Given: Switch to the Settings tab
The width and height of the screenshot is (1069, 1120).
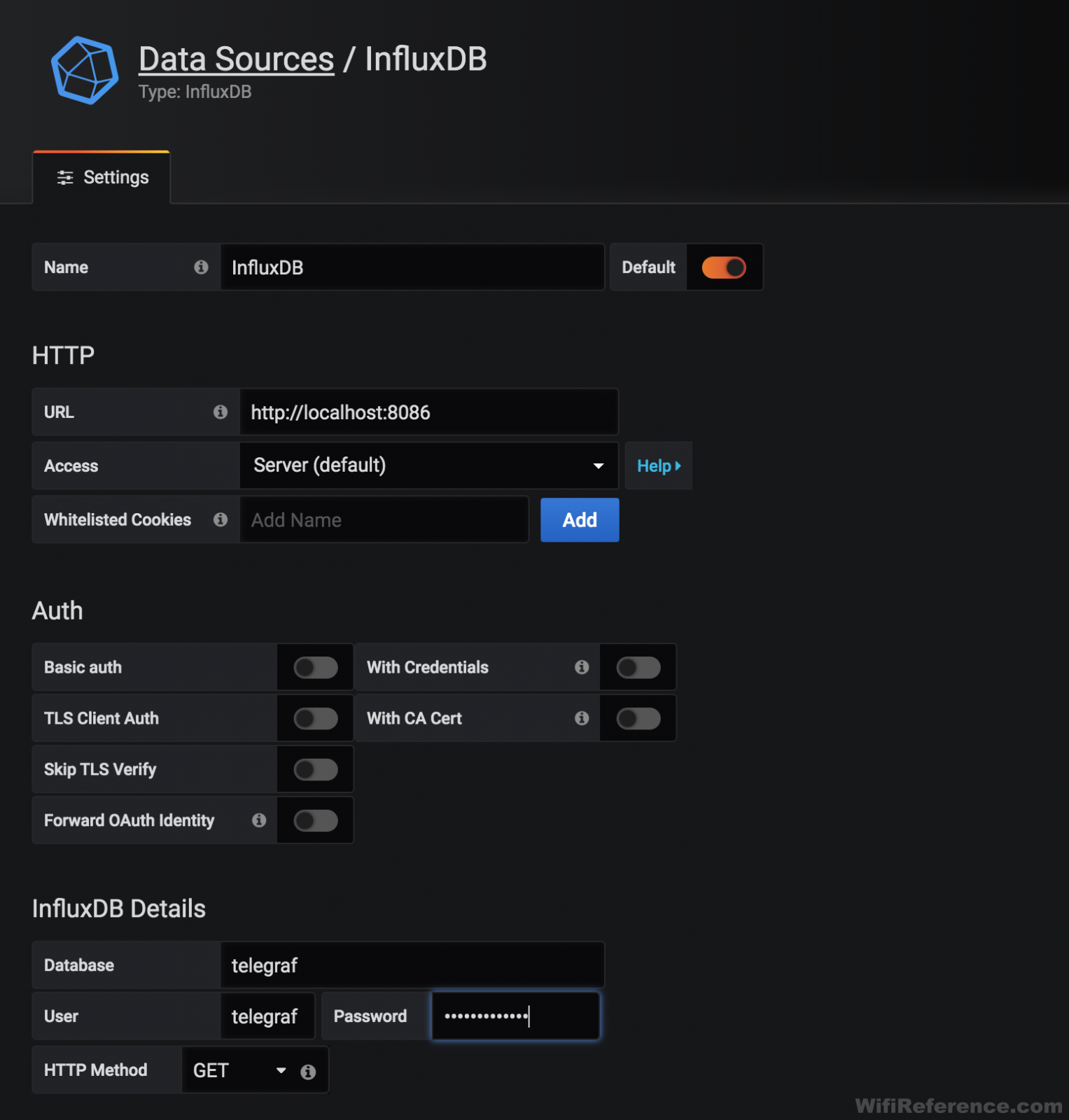Looking at the screenshot, I should (102, 178).
